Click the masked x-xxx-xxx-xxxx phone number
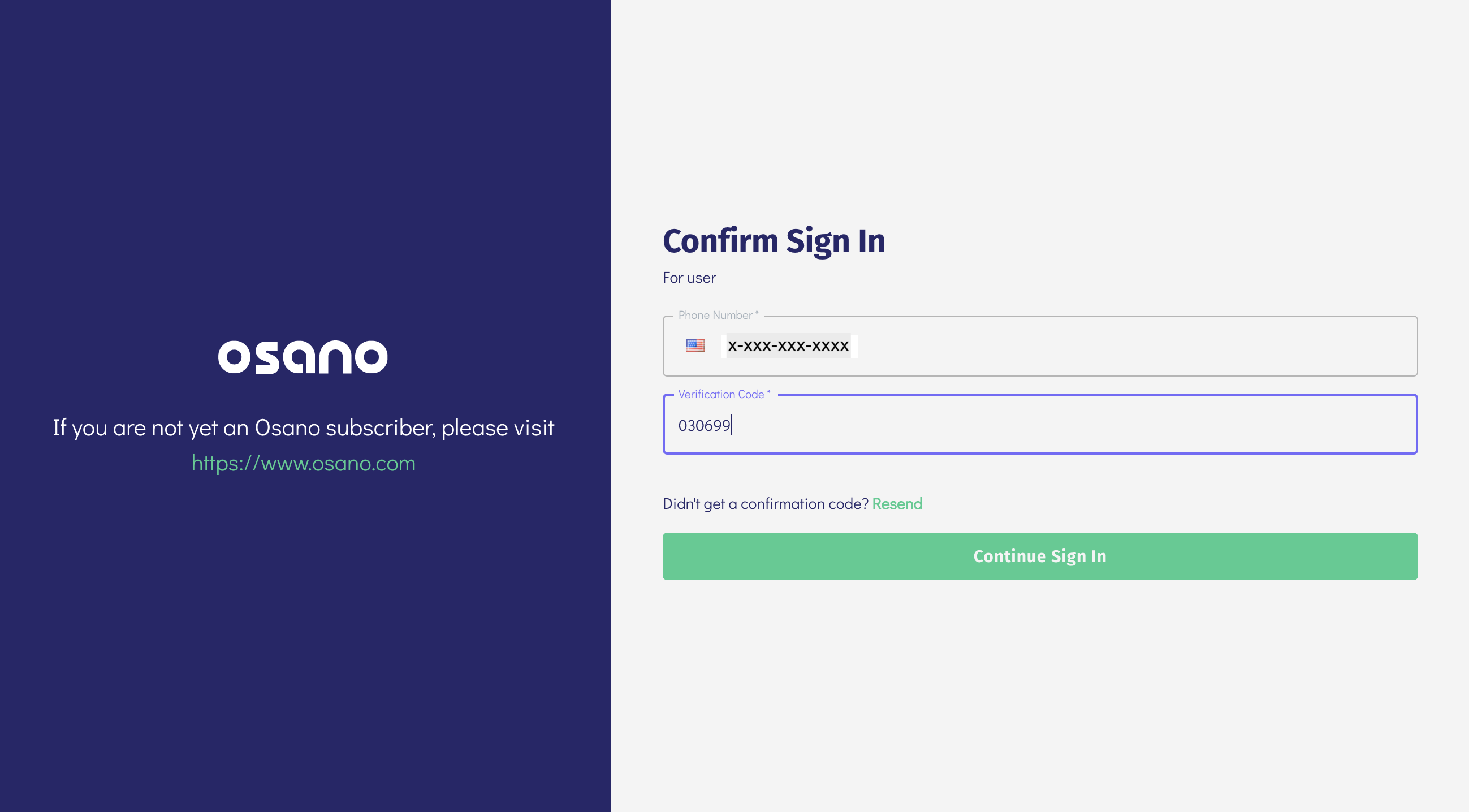The width and height of the screenshot is (1469, 812). pyautogui.click(x=788, y=345)
